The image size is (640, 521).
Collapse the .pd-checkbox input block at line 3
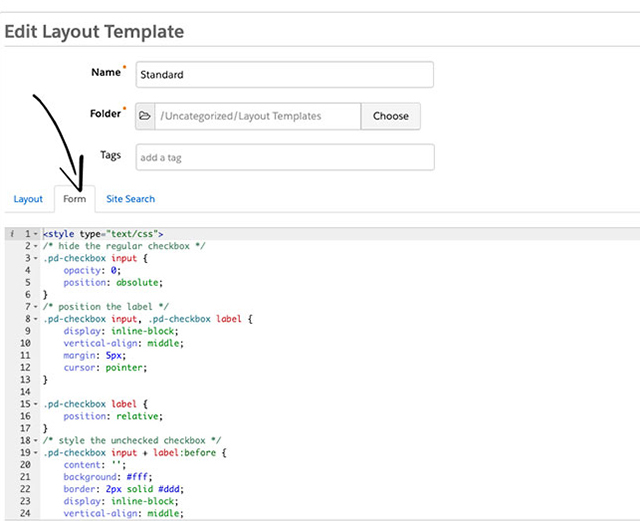tap(36, 258)
